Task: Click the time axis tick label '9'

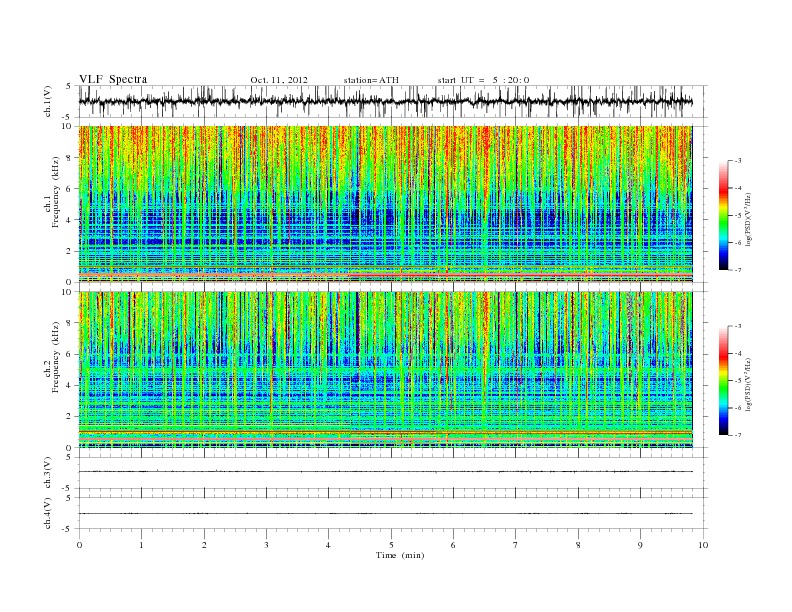Action: 640,545
